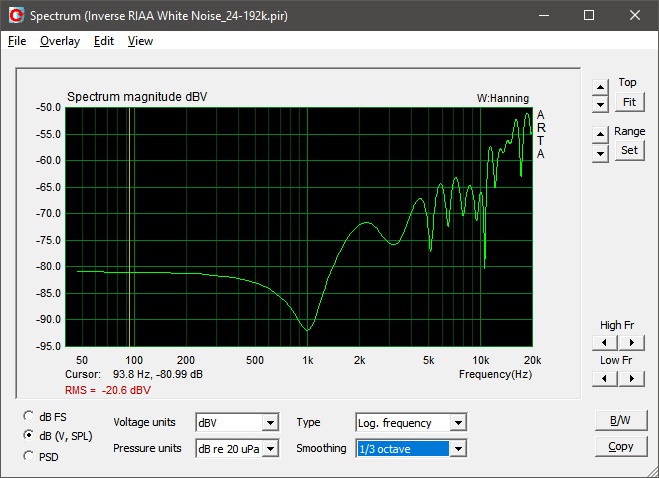
Task: Click the green spectrum dip at 1k
Action: coord(308,330)
